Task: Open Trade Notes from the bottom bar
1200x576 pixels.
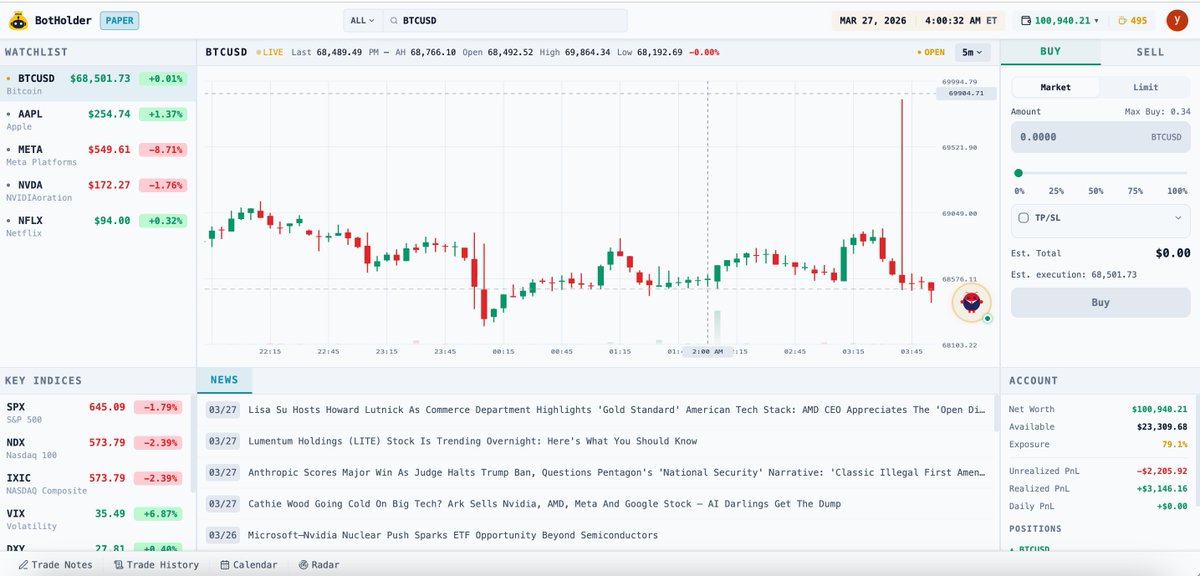Action: [55, 564]
